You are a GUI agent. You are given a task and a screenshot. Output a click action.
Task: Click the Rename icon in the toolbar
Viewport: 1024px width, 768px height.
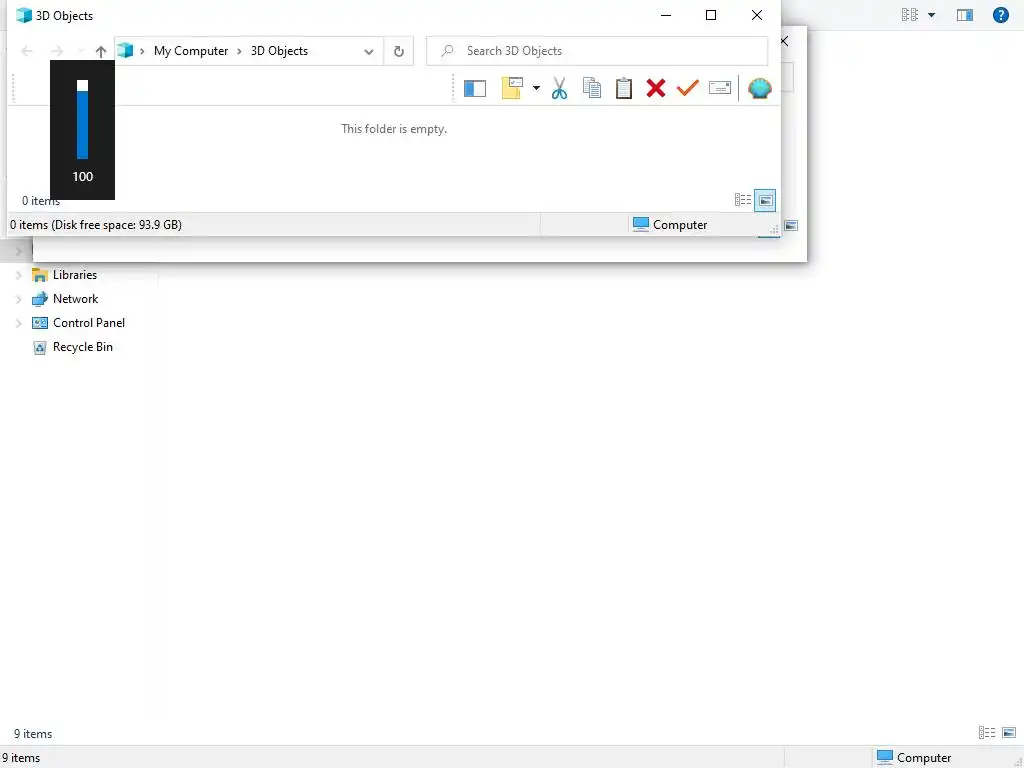coord(720,88)
